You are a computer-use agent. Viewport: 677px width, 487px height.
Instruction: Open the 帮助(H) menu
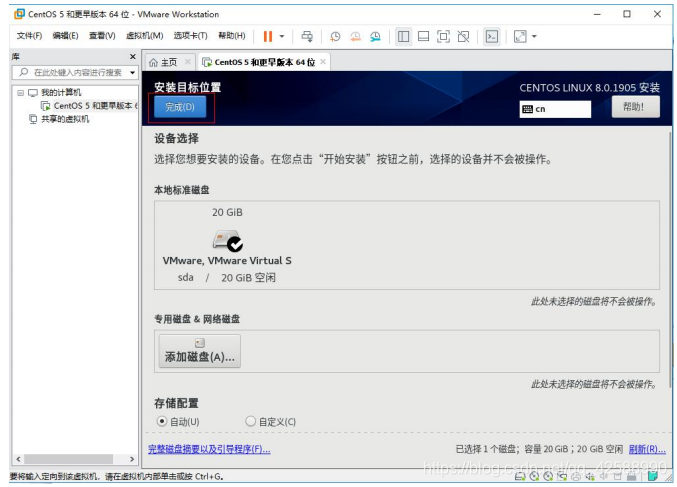(x=232, y=35)
